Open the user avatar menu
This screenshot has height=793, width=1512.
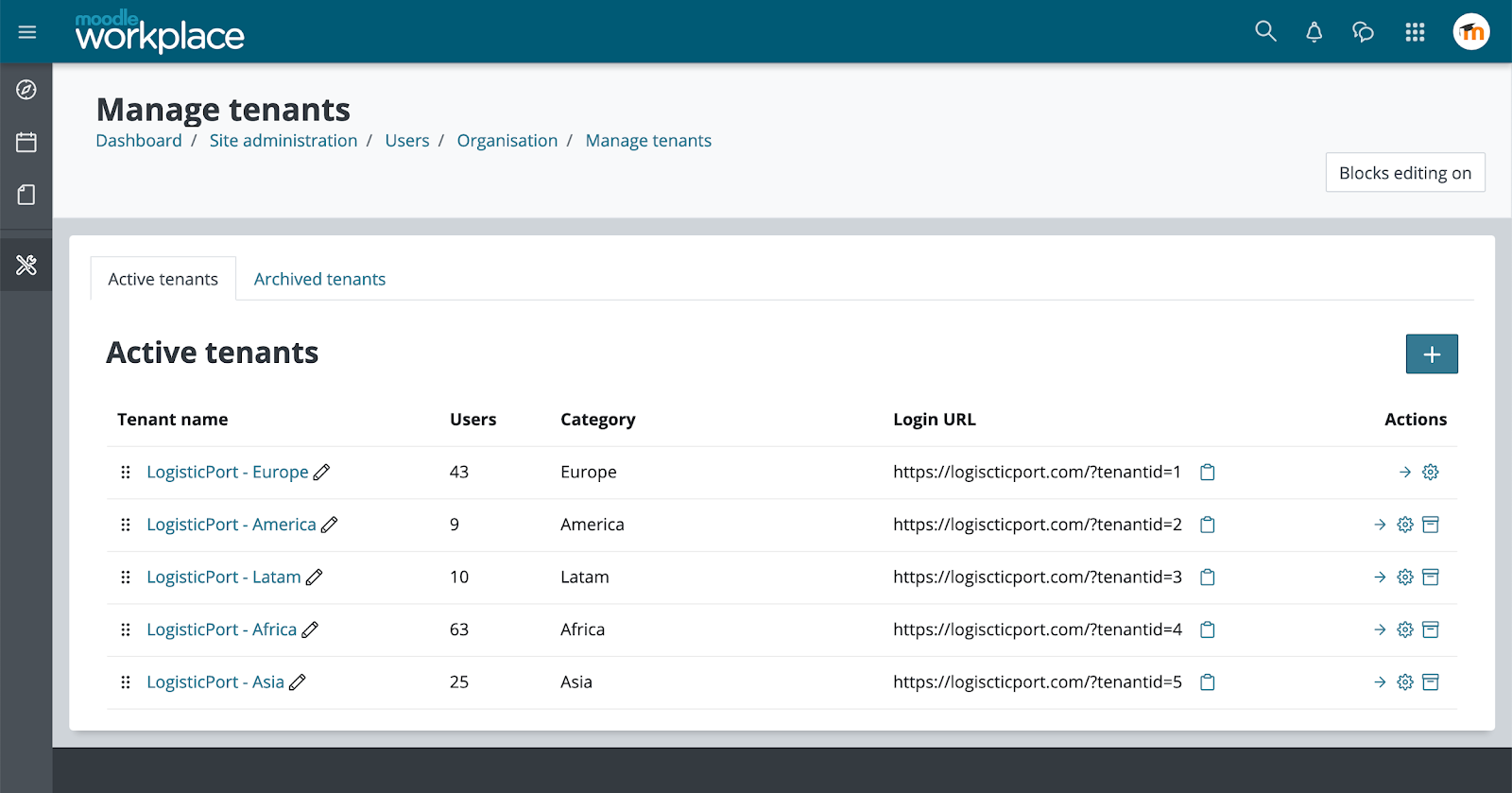1471,32
